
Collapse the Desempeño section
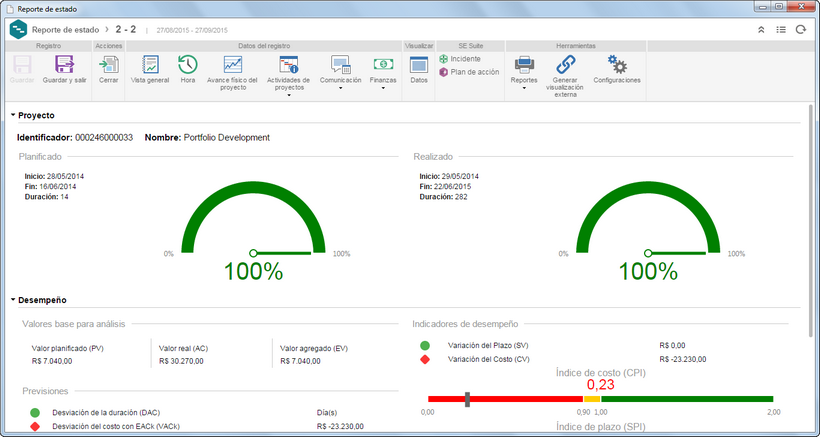(13, 301)
